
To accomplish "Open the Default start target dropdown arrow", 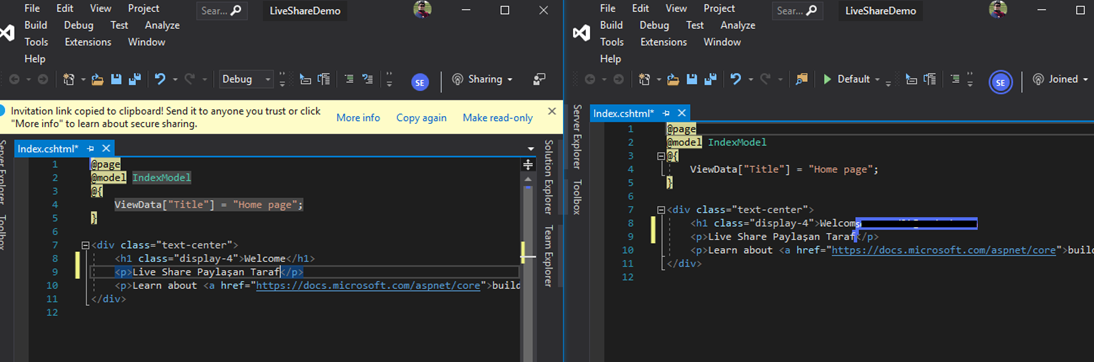I will (x=877, y=80).
